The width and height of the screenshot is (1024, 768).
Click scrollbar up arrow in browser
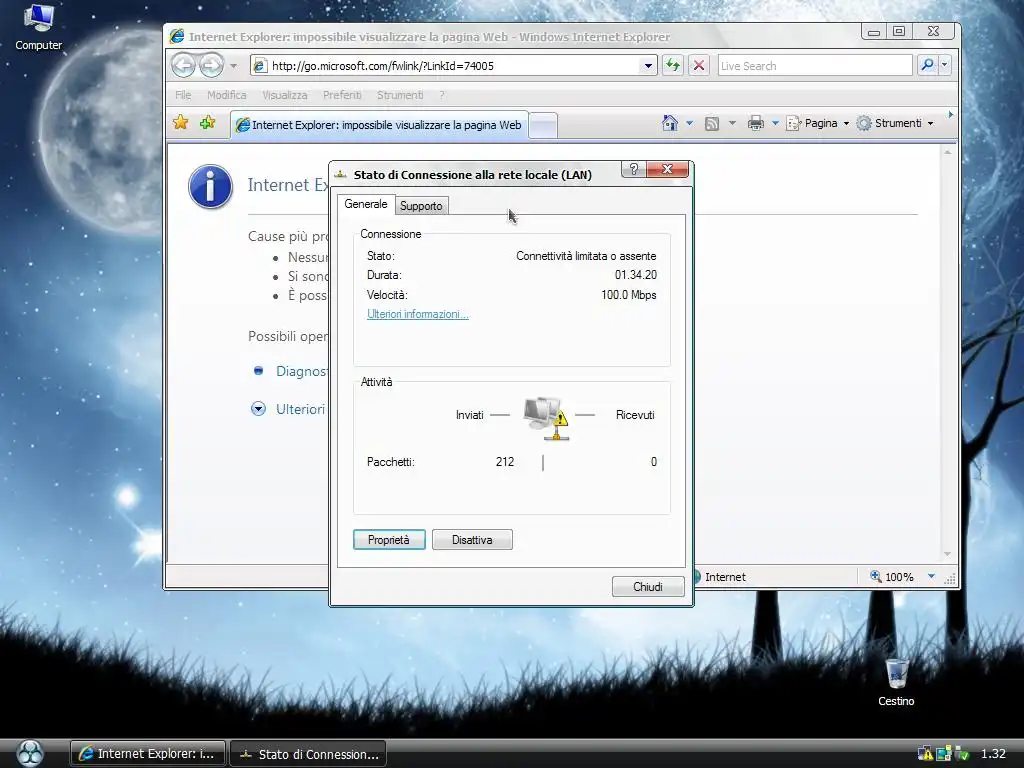[948, 153]
